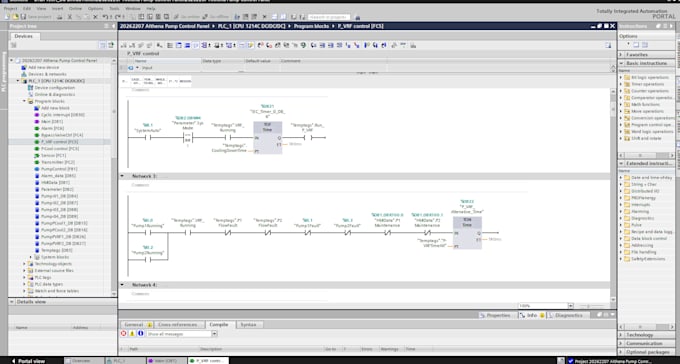The image size is (680, 364).
Task: Click Add new block icon
Action: pyautogui.click(x=37, y=108)
